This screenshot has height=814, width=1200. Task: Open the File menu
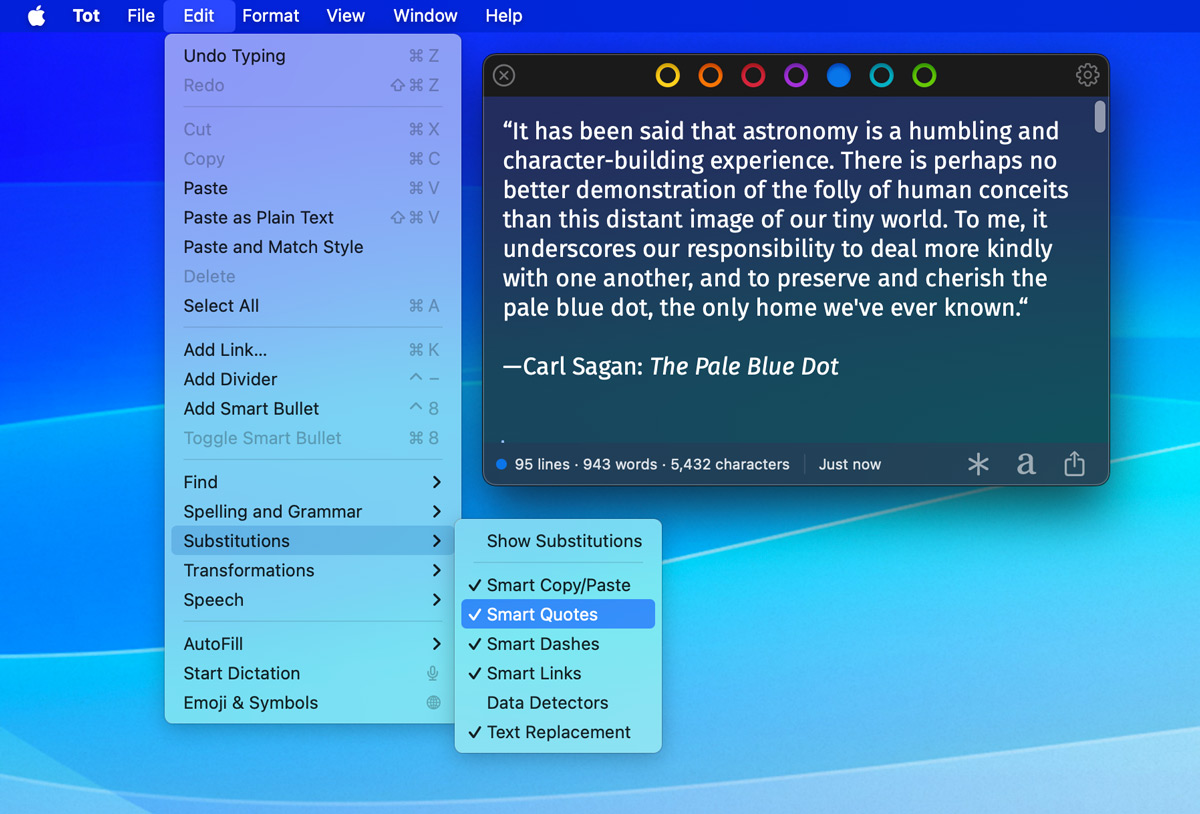pos(141,16)
